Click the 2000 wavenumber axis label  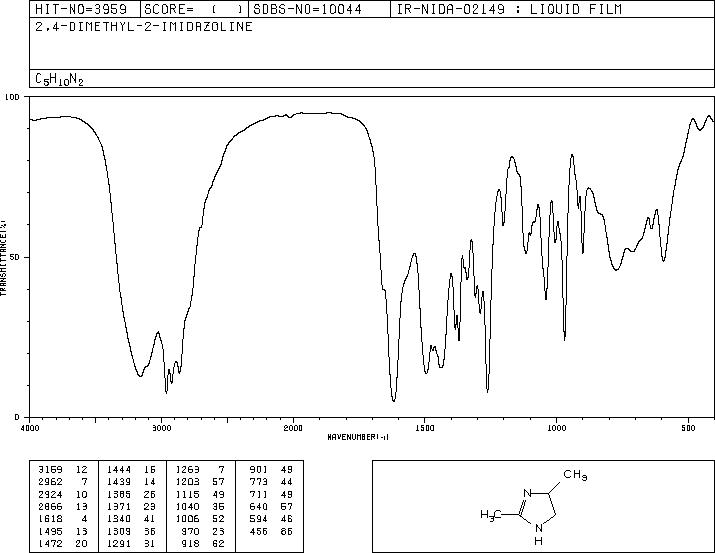pyautogui.click(x=293, y=428)
